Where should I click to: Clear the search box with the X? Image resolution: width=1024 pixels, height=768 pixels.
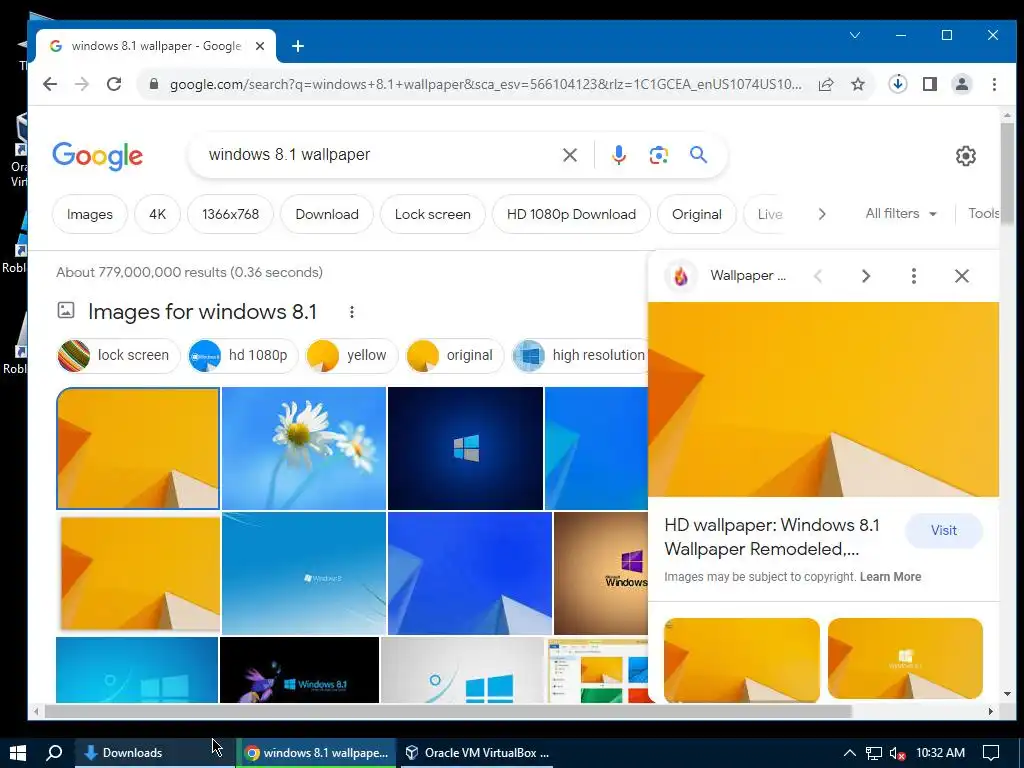569,155
